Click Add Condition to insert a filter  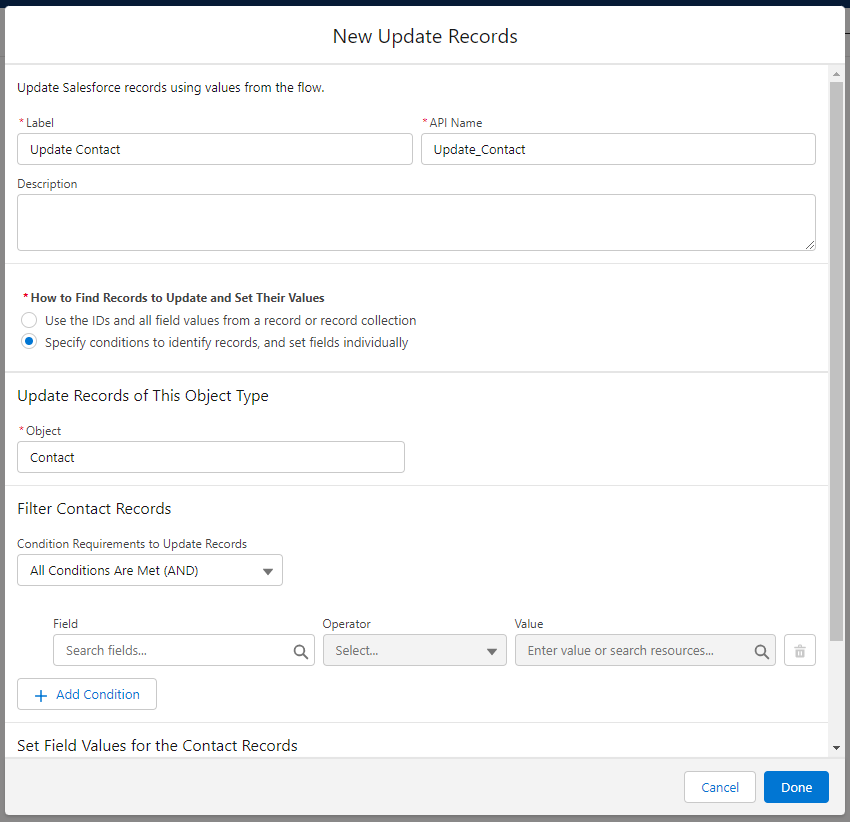(87, 694)
